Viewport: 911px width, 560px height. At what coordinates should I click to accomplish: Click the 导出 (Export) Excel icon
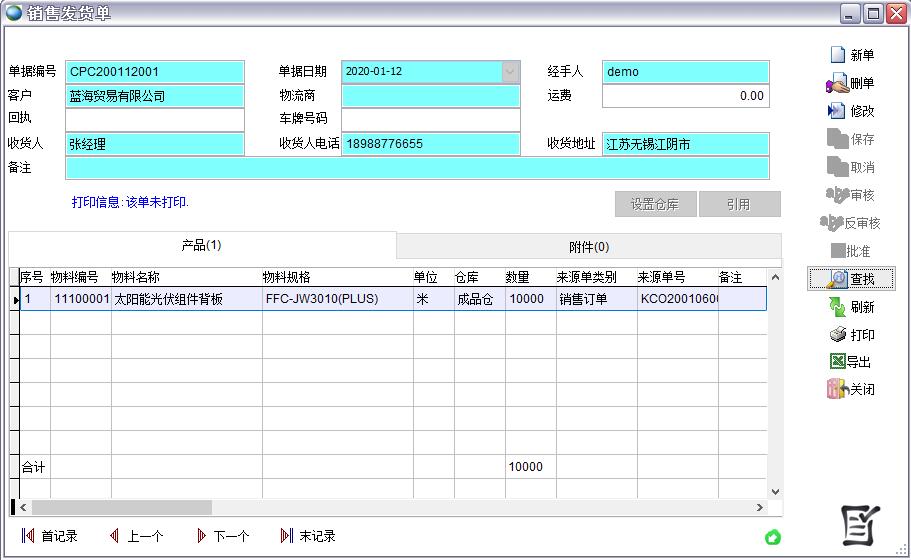(837, 362)
